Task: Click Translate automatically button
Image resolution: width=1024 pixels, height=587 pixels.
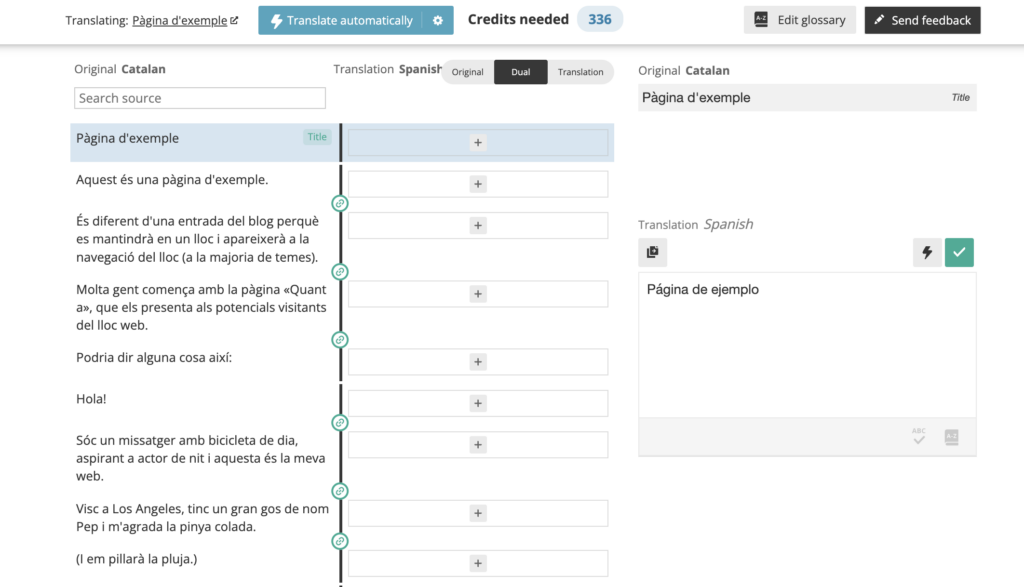Action: coord(341,20)
